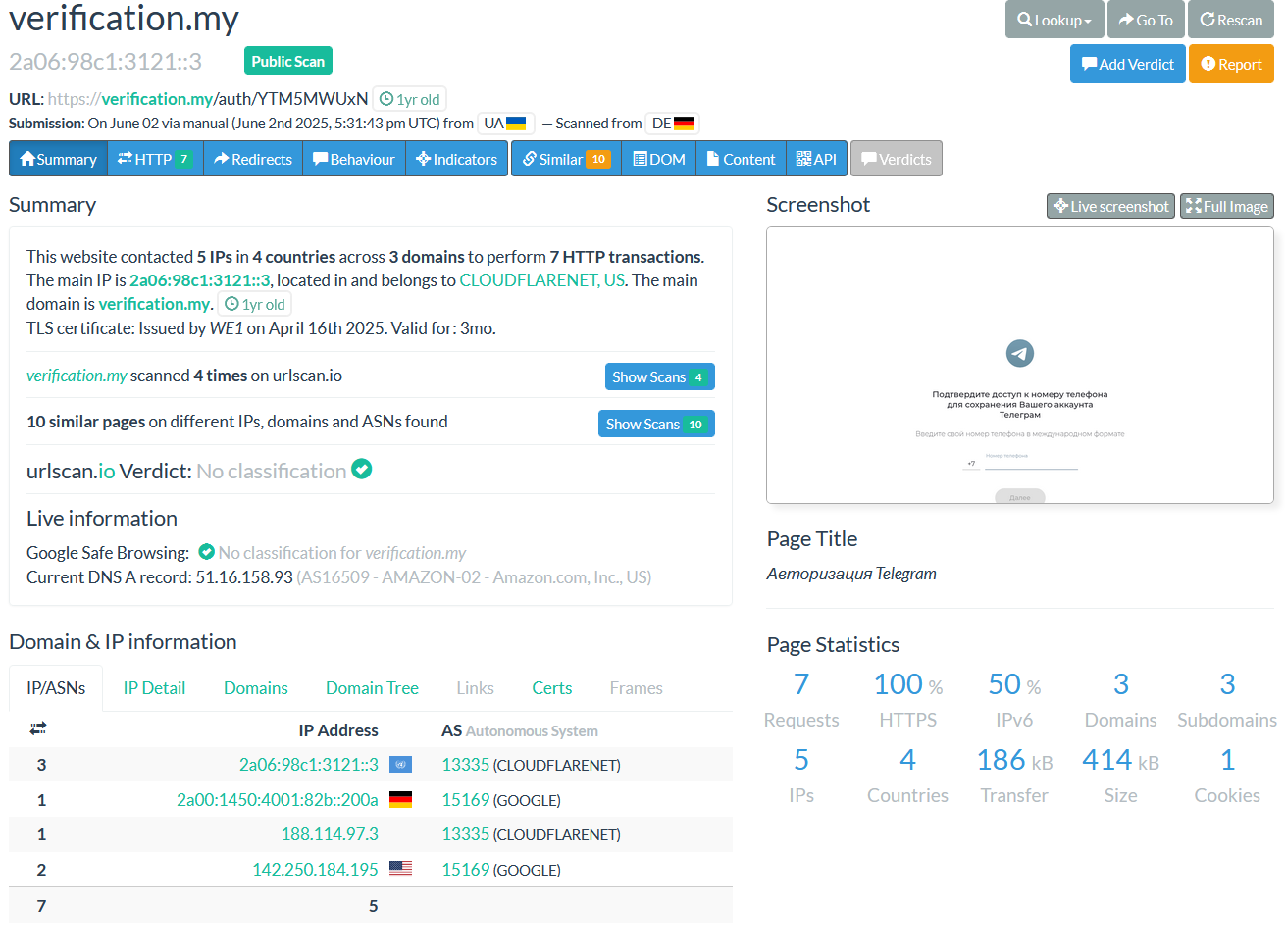Click the green check beside urlscan.io Verdict
The height and width of the screenshot is (952, 1285).
pyautogui.click(x=362, y=470)
